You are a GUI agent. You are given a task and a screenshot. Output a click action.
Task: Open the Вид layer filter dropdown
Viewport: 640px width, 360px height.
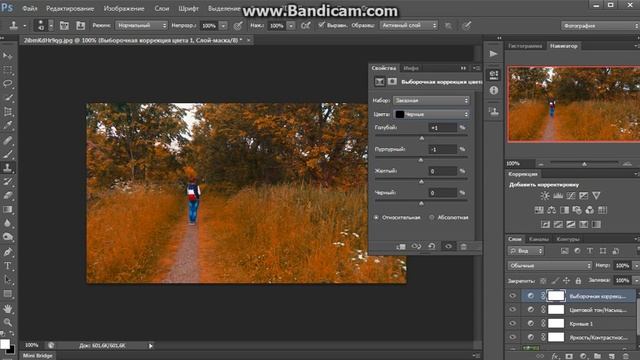pos(526,251)
